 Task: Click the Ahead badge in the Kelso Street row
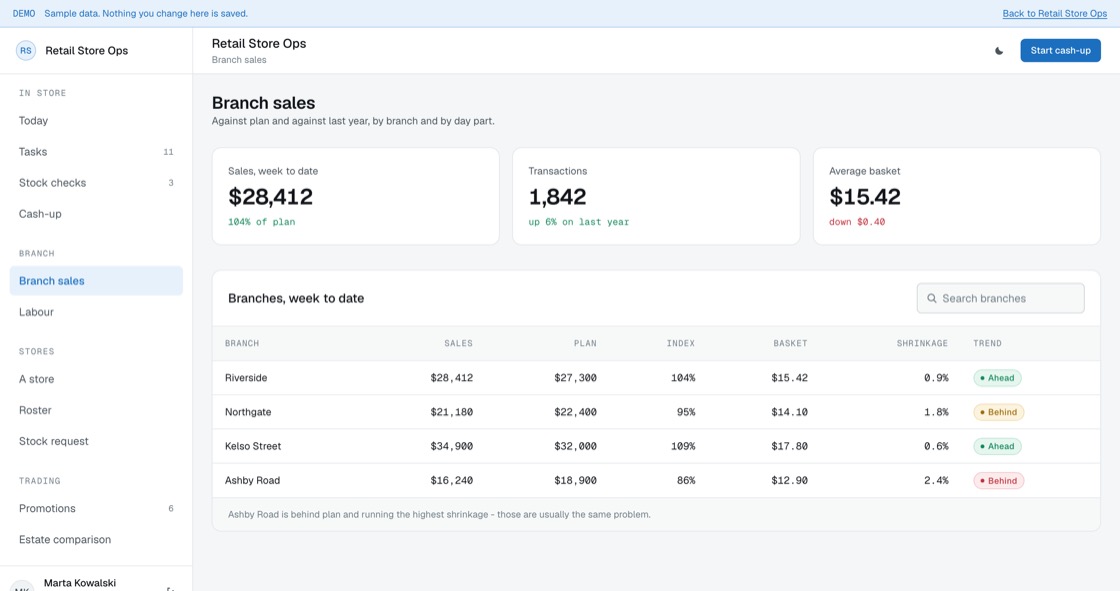(997, 447)
